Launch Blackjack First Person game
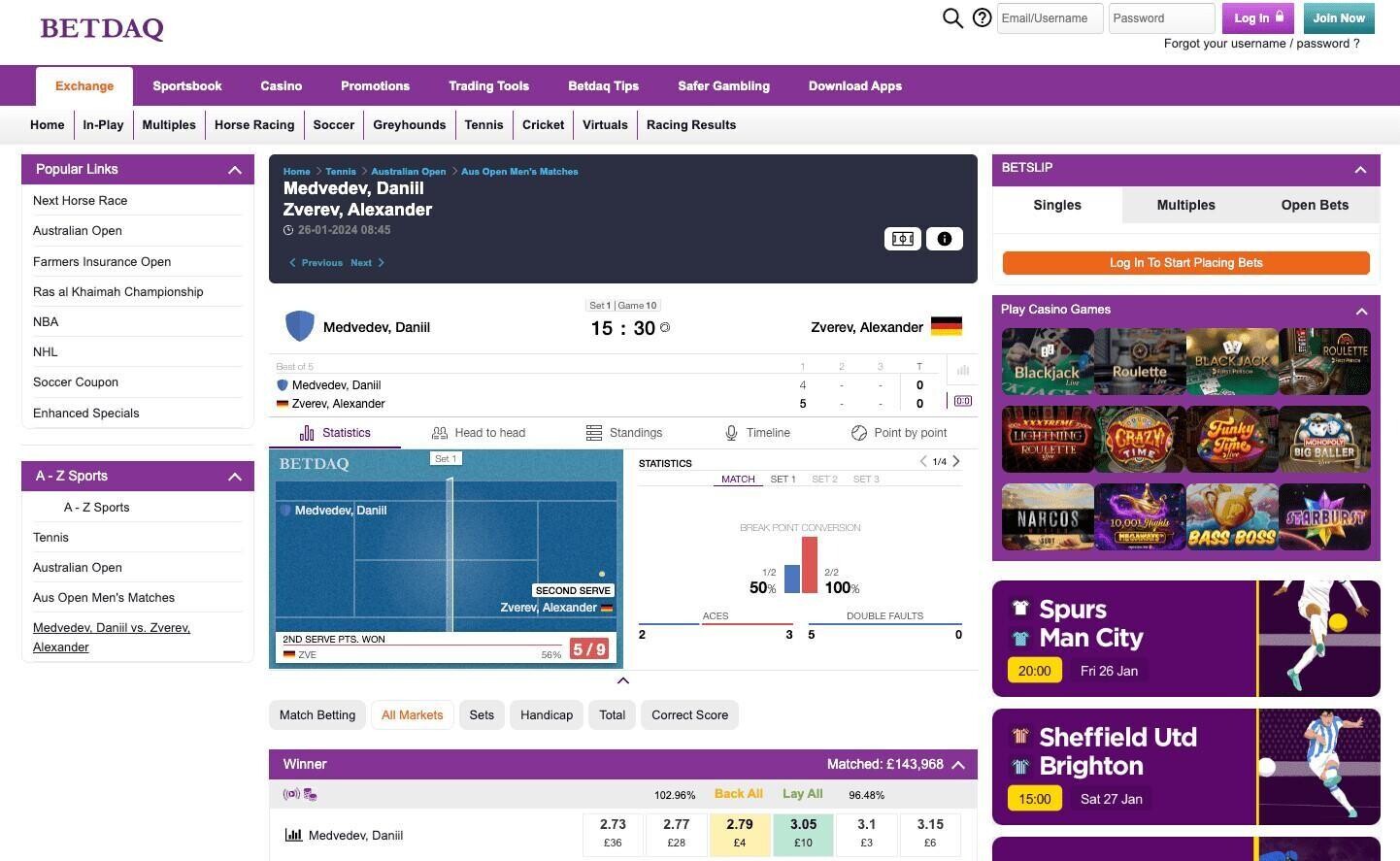This screenshot has width=1400, height=861. coord(1232,361)
